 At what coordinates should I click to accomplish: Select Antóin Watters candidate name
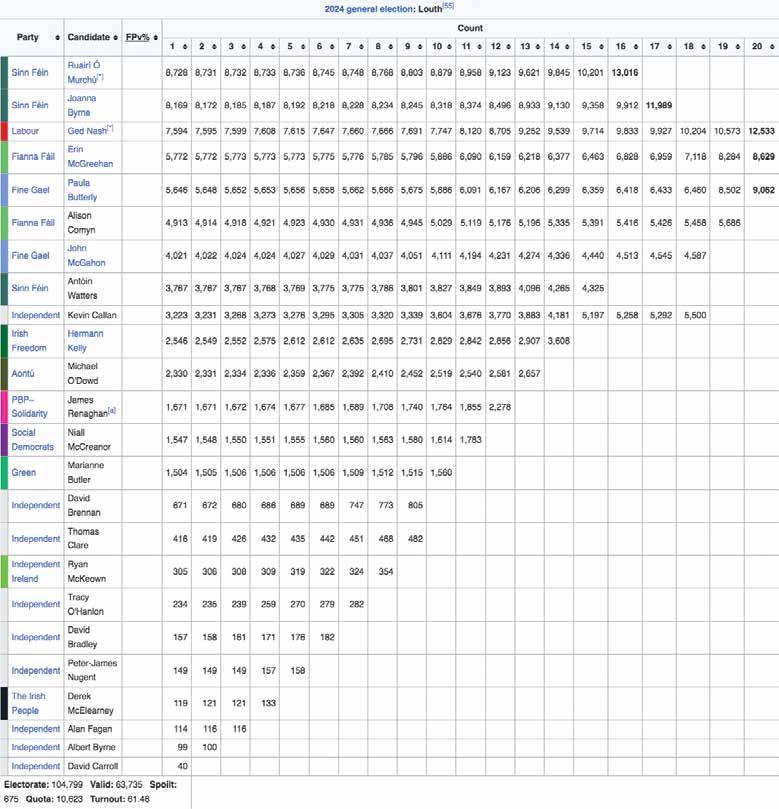pos(82,288)
